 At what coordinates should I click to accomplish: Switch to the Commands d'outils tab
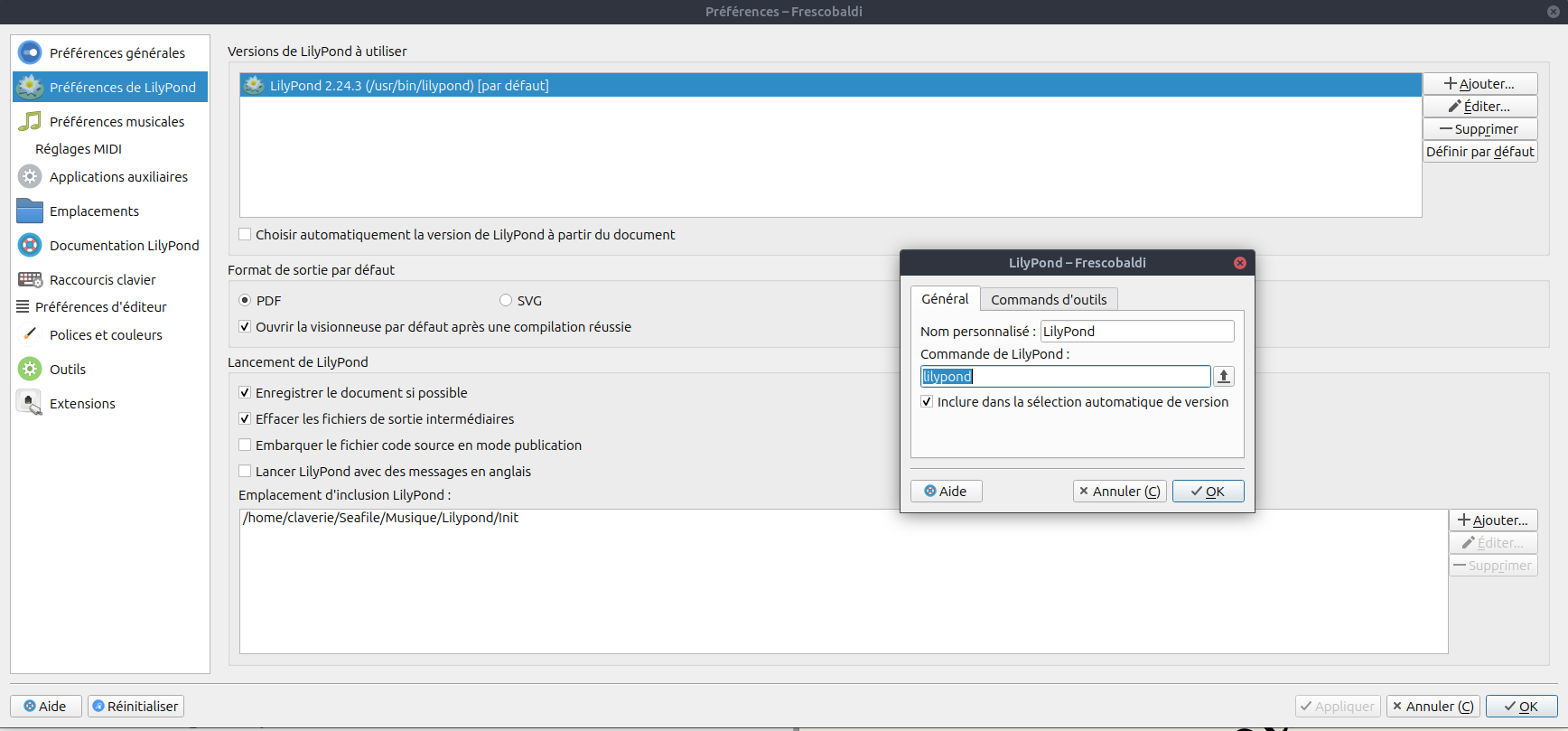1049,299
